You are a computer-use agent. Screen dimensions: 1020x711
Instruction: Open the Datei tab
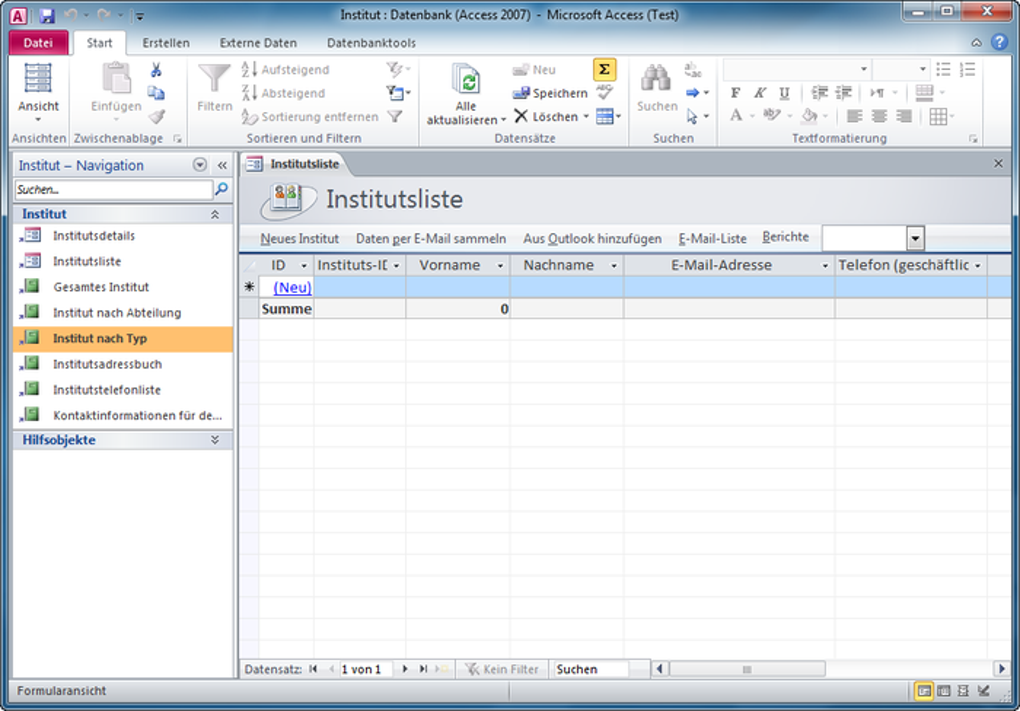[x=38, y=43]
